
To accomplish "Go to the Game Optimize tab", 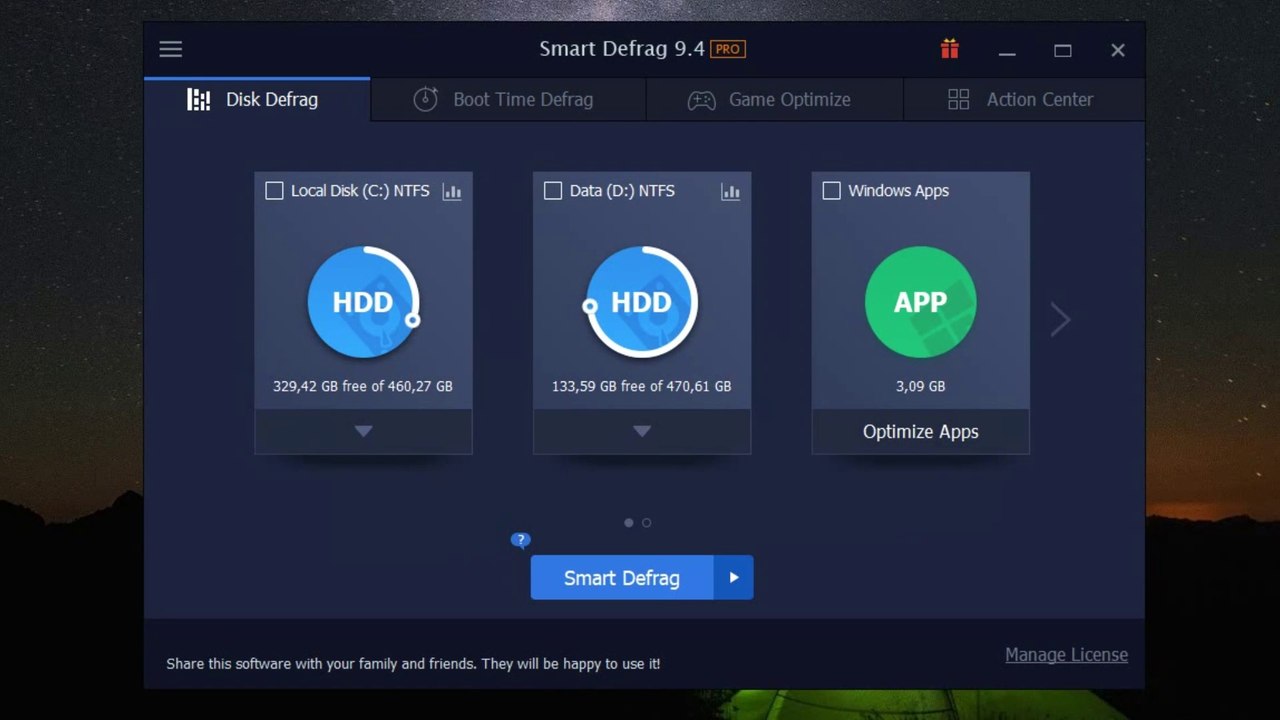I will [x=775, y=100].
